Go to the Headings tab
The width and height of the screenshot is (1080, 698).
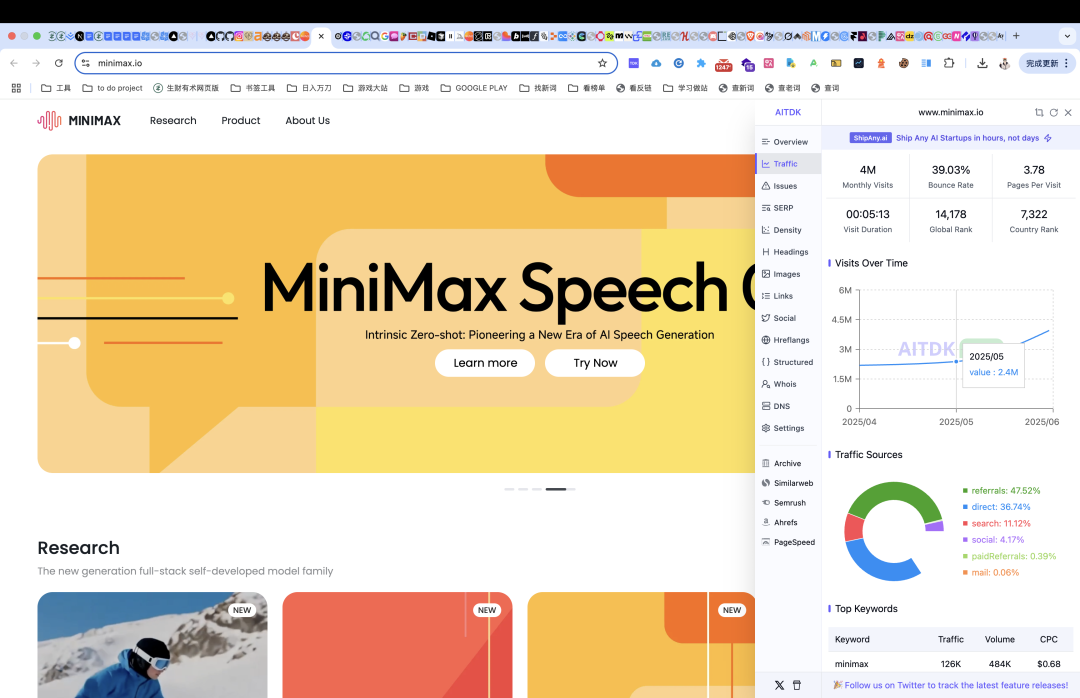tap(787, 252)
